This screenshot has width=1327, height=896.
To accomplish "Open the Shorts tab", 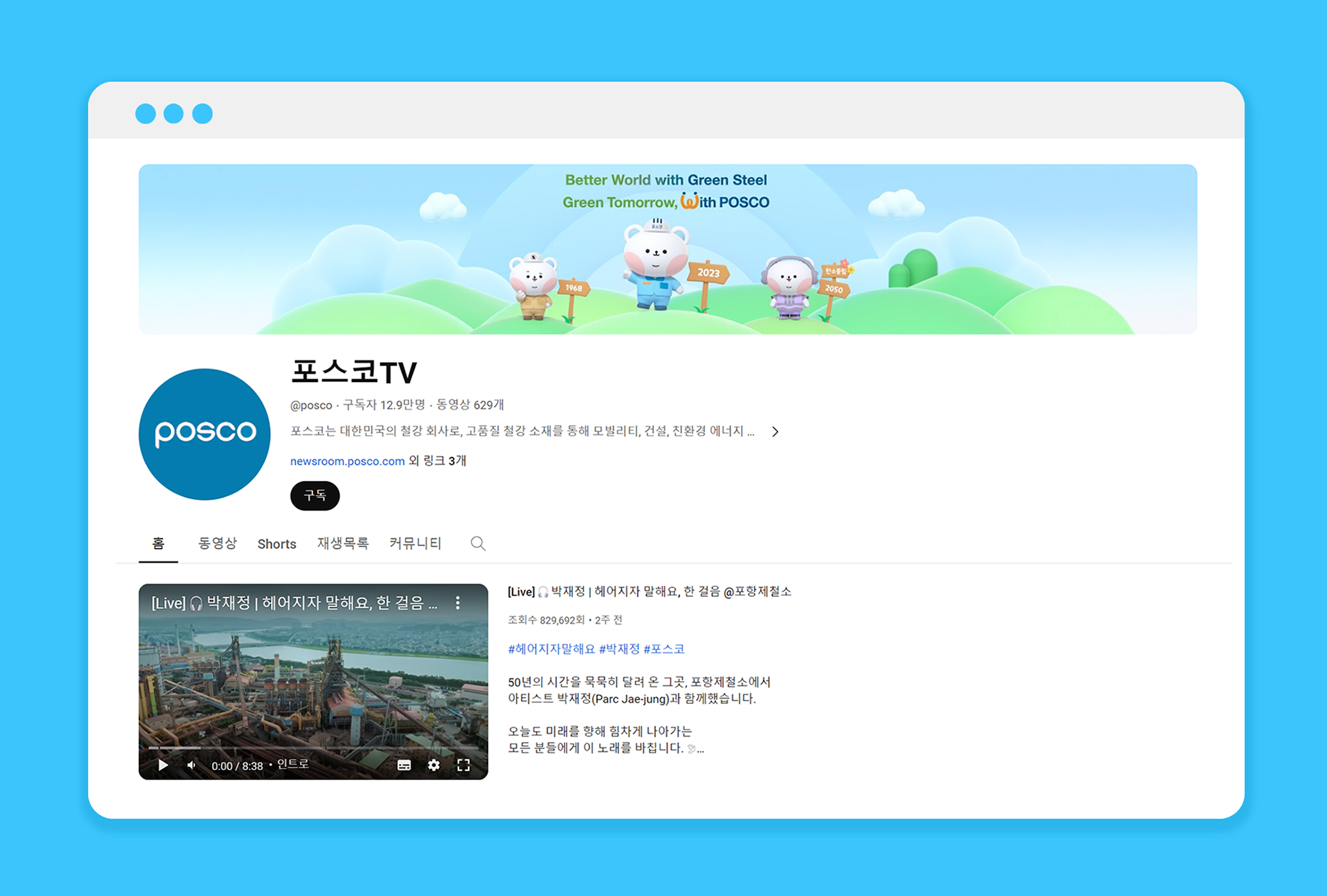I will click(276, 544).
